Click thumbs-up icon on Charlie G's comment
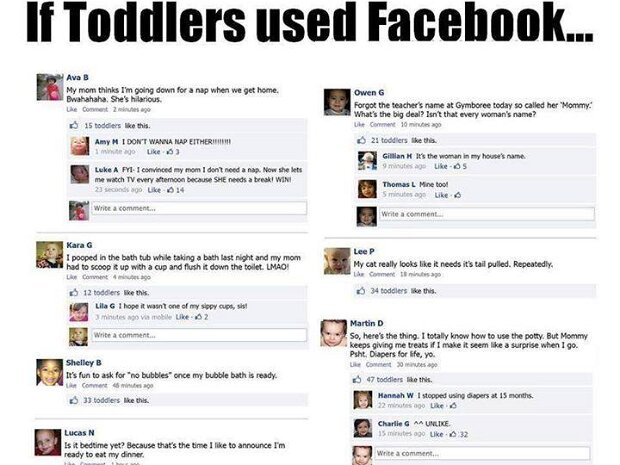The image size is (620, 465). (x=454, y=434)
